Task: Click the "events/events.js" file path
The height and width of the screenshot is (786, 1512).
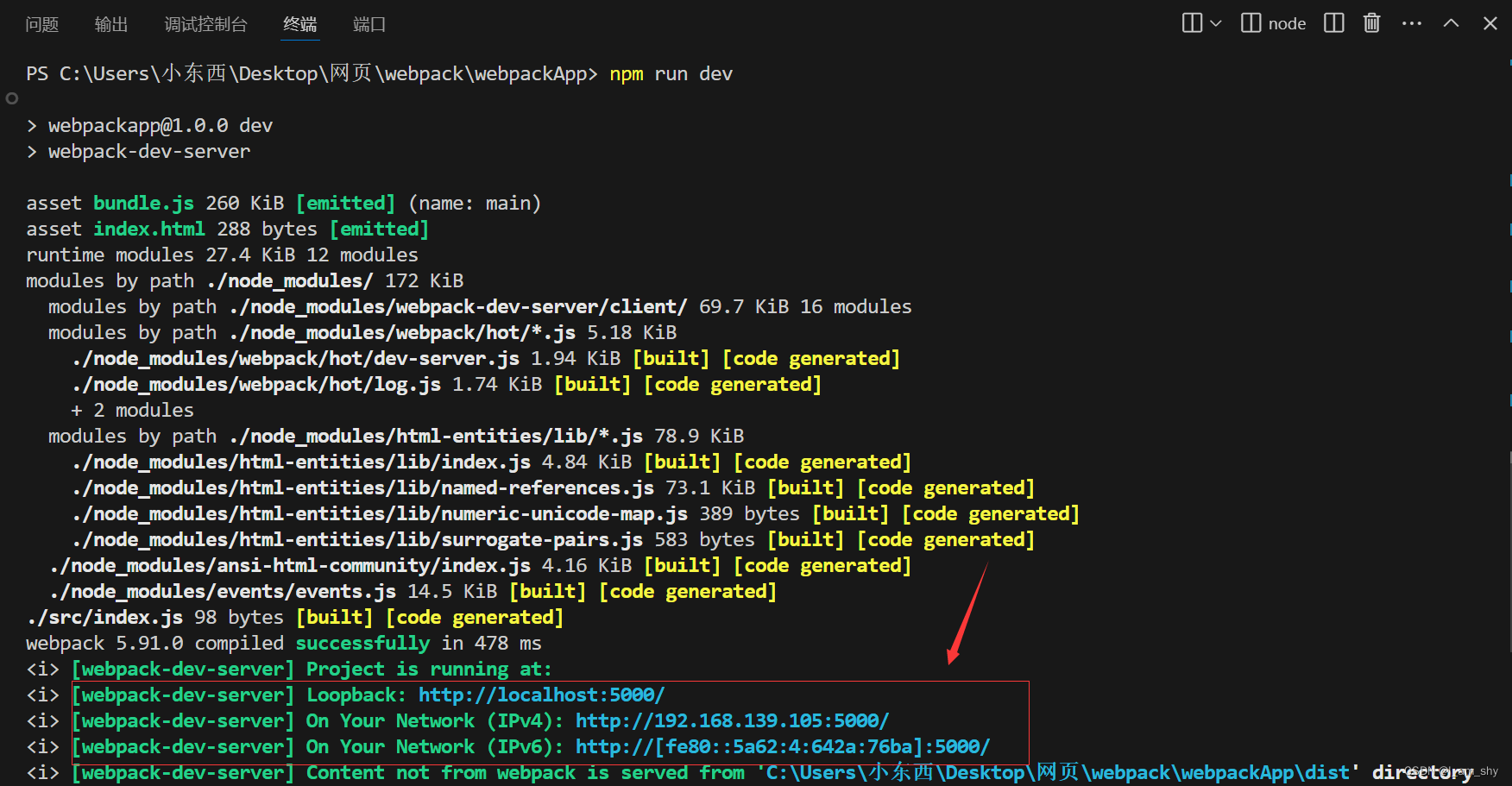Action: click(x=223, y=592)
